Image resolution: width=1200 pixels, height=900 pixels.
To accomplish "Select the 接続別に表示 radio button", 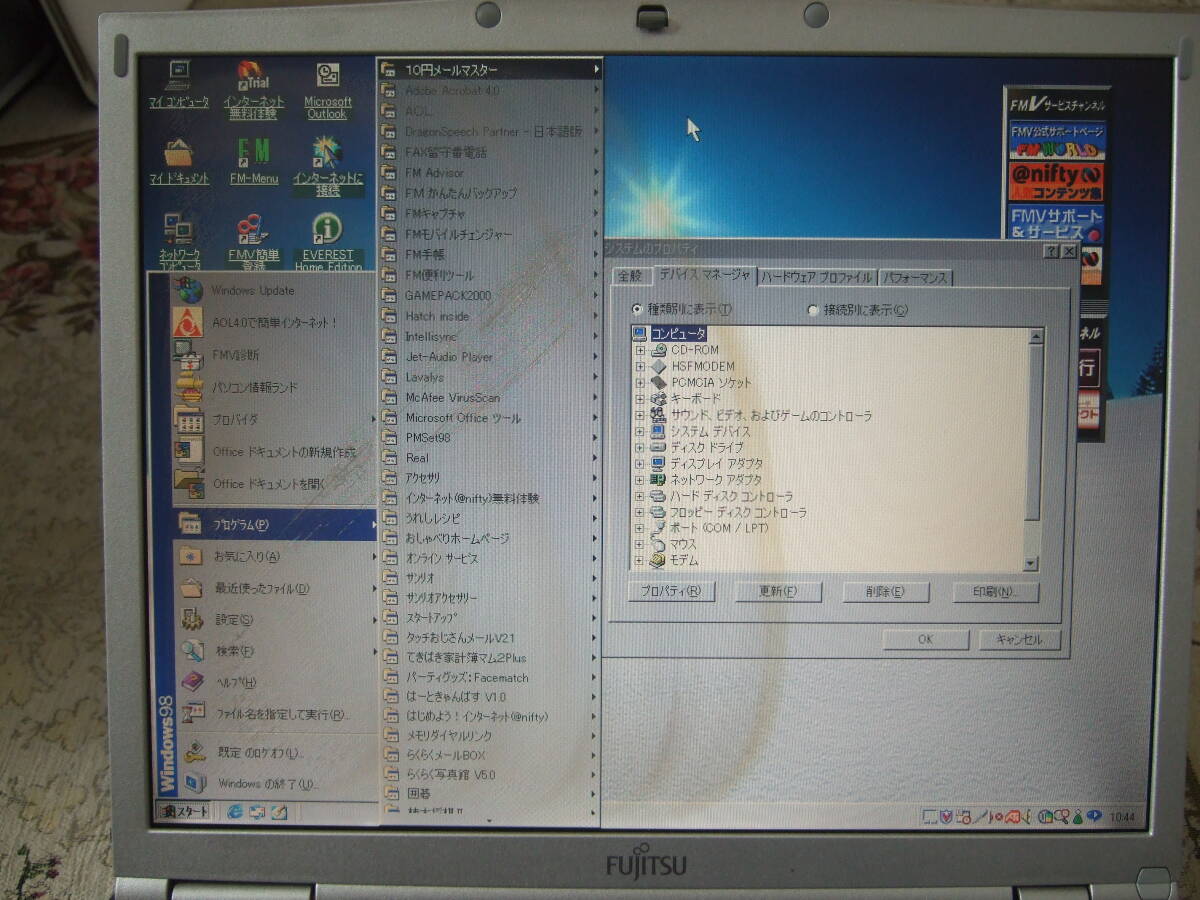I will [812, 310].
